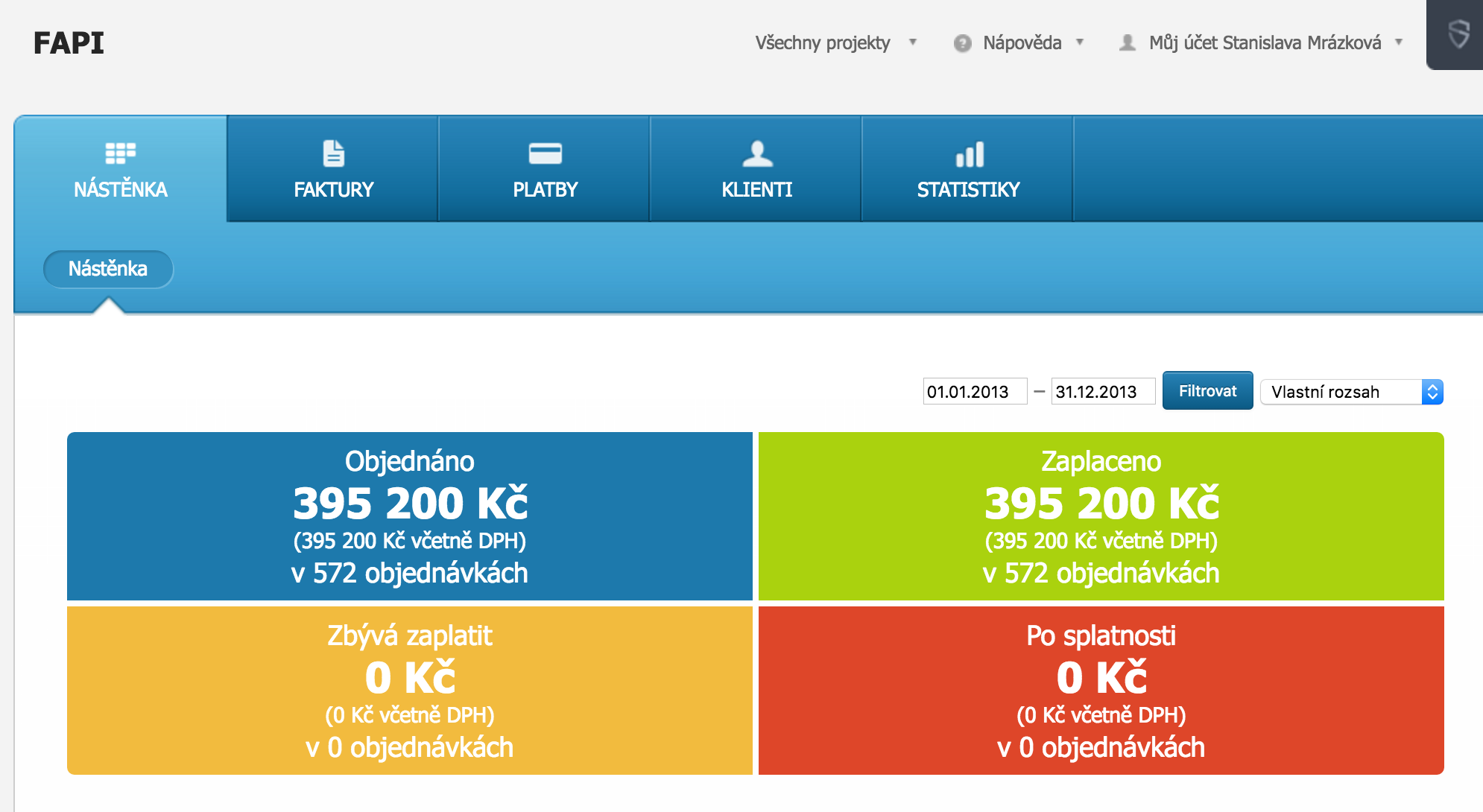Click the blue Objednáno summary tile
This screenshot has width=1483, height=812.
pos(410,516)
